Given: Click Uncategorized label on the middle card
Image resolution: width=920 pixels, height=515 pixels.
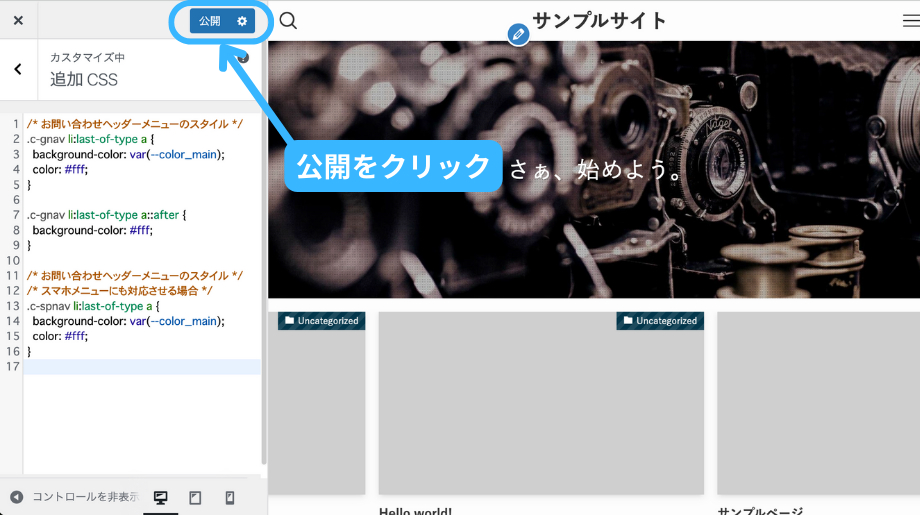Looking at the screenshot, I should (659, 321).
